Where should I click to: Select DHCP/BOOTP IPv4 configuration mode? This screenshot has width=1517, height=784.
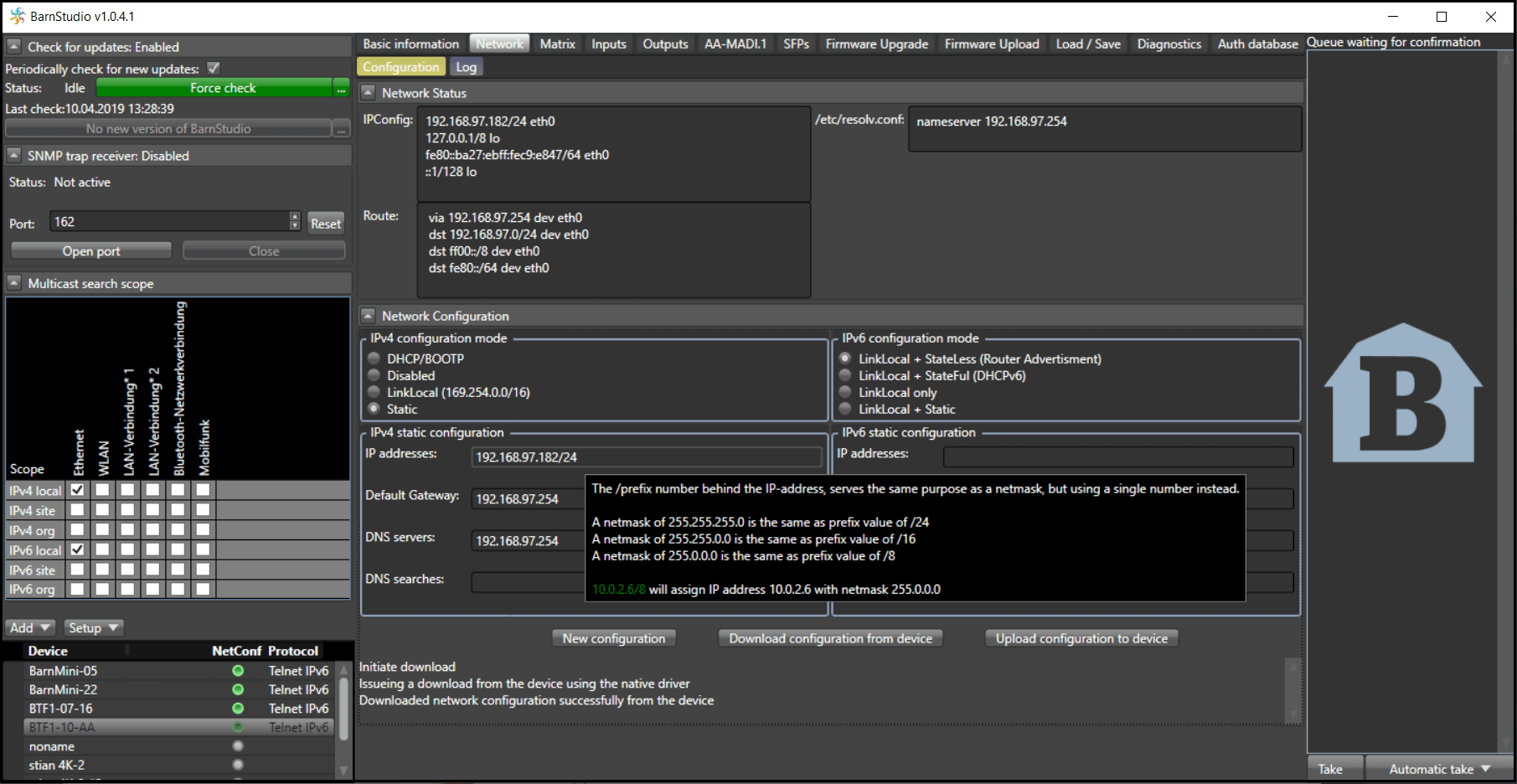click(x=374, y=358)
